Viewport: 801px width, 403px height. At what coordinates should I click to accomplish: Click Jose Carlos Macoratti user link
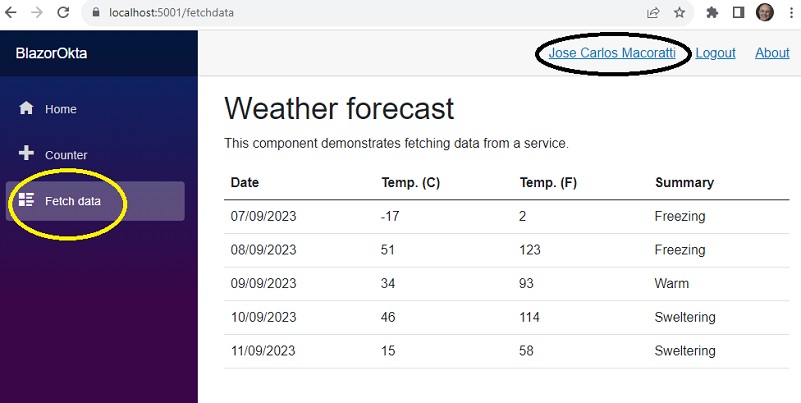(x=612, y=53)
